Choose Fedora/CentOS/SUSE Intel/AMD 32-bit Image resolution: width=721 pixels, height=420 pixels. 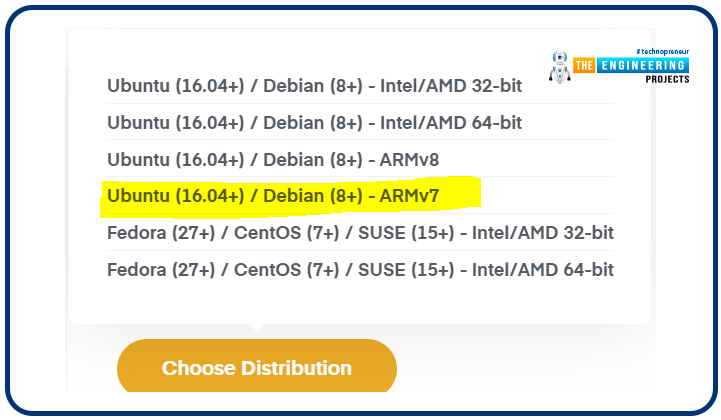[x=360, y=233]
